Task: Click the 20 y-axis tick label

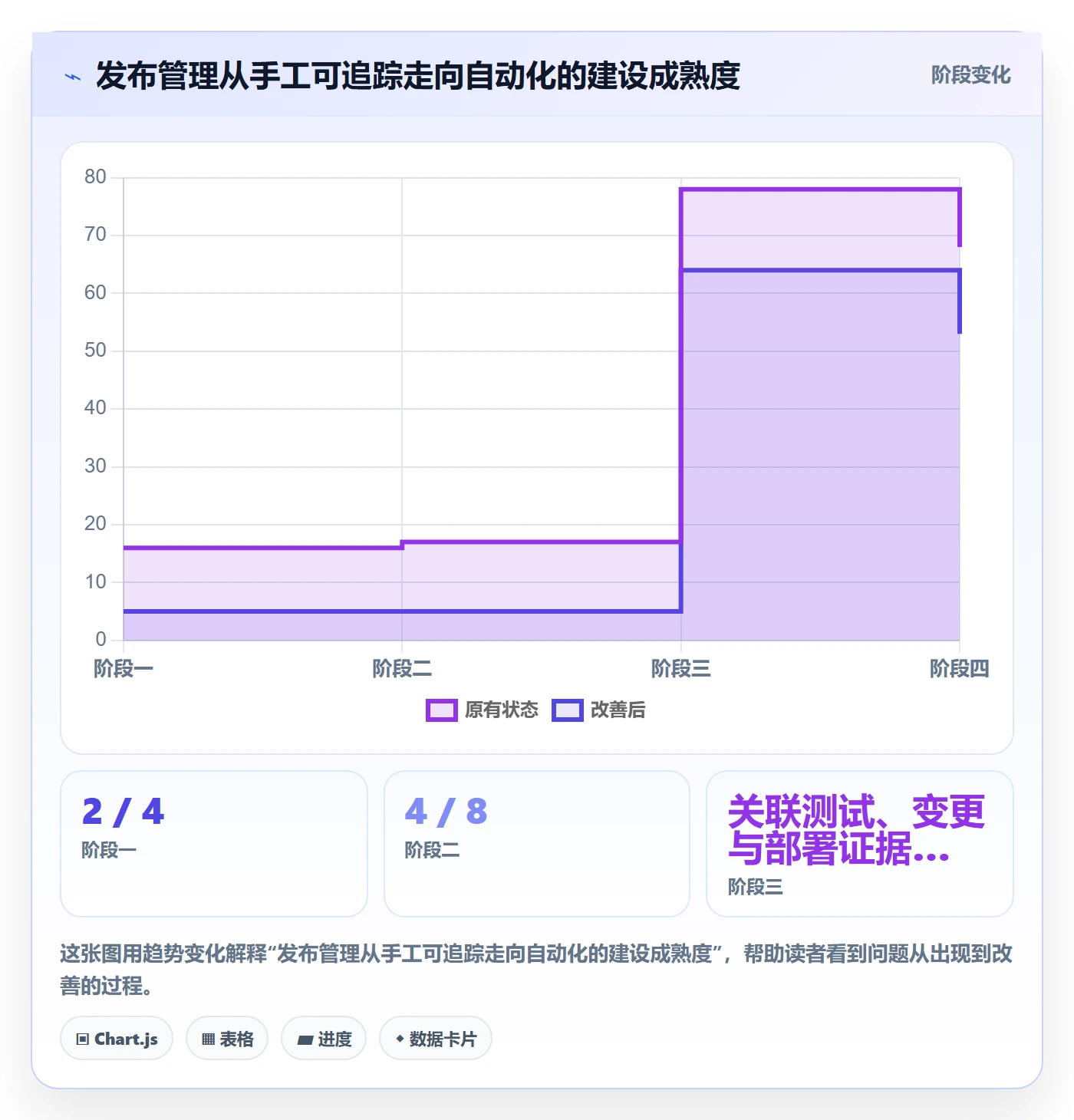Action: [96, 524]
